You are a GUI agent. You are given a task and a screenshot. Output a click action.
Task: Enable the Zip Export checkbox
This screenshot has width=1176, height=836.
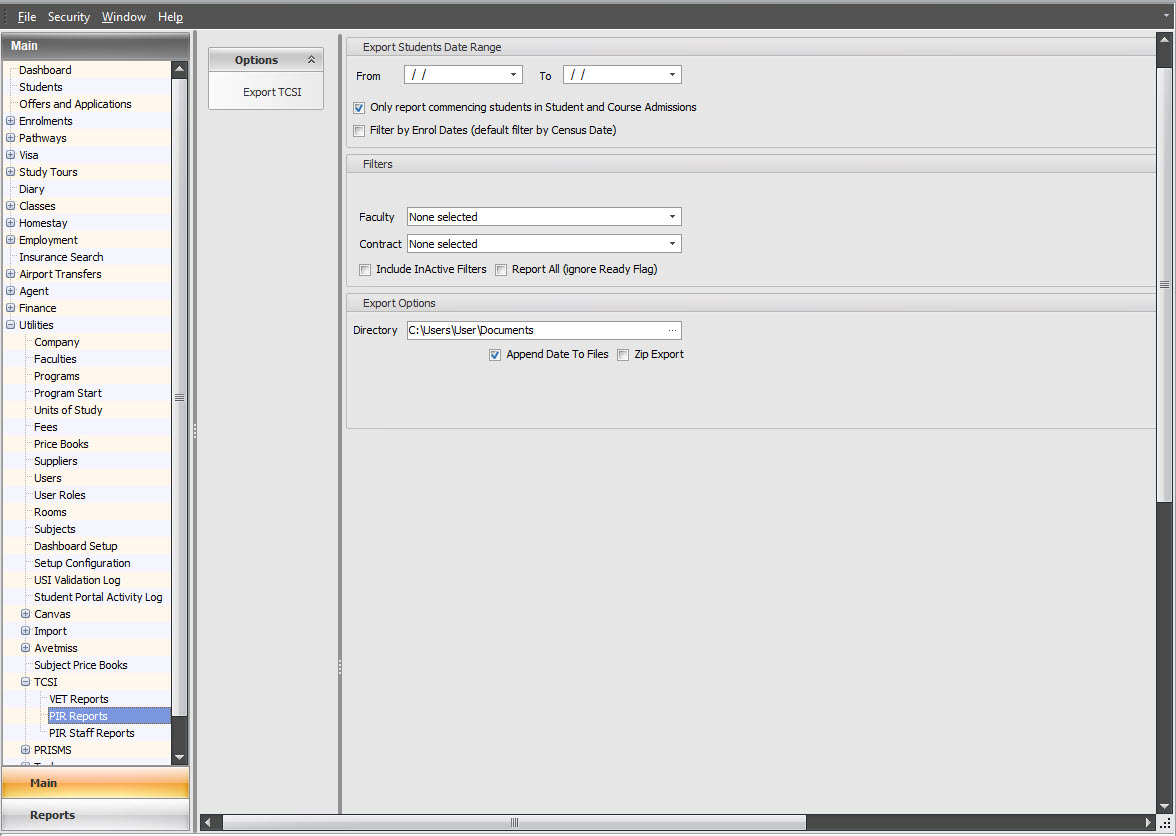click(x=623, y=354)
